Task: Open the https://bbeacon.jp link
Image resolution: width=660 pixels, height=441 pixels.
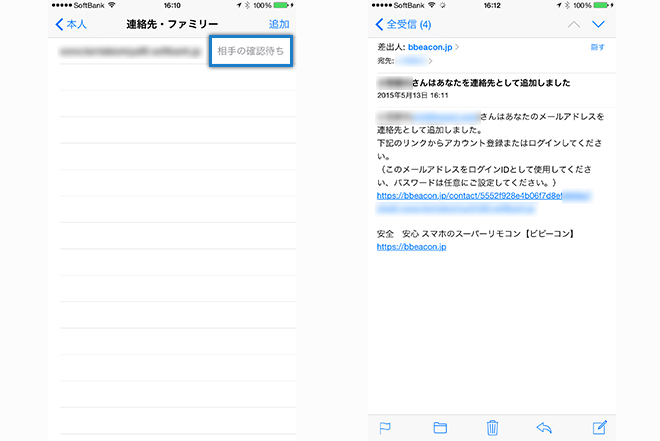Action: pos(411,247)
